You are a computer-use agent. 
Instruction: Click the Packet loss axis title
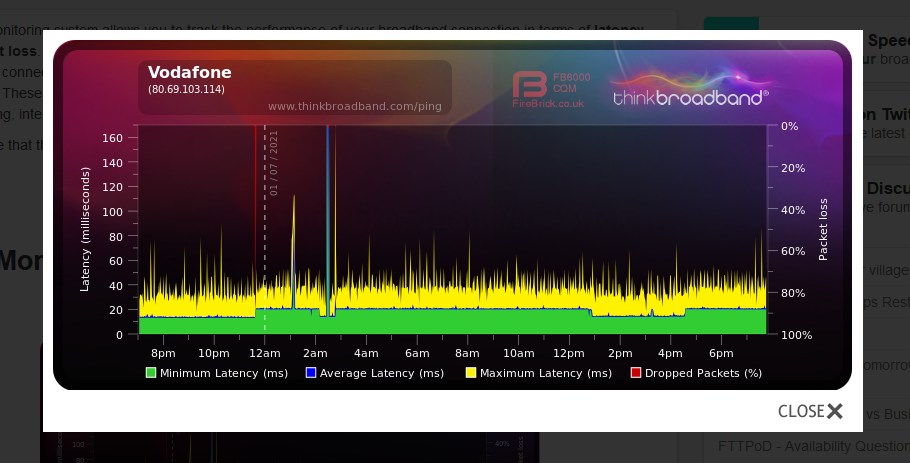(x=823, y=229)
